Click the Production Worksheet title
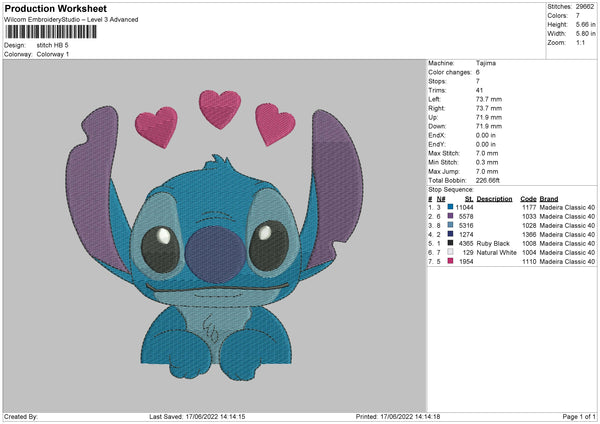 pos(55,8)
